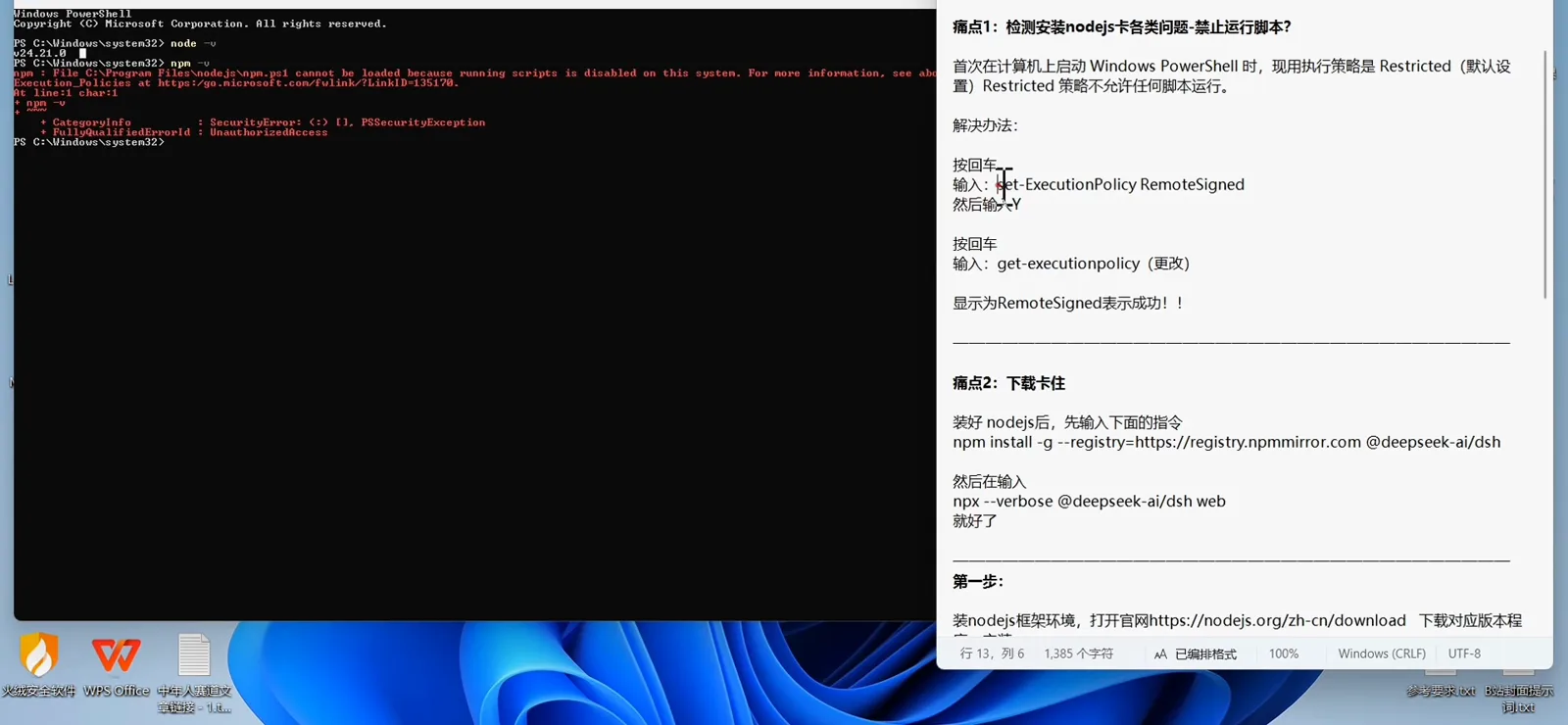Screen dimensions: 1568x725
Task: Click the 显示为RemoteSigned表示成功 line
Action: [x=1068, y=303]
